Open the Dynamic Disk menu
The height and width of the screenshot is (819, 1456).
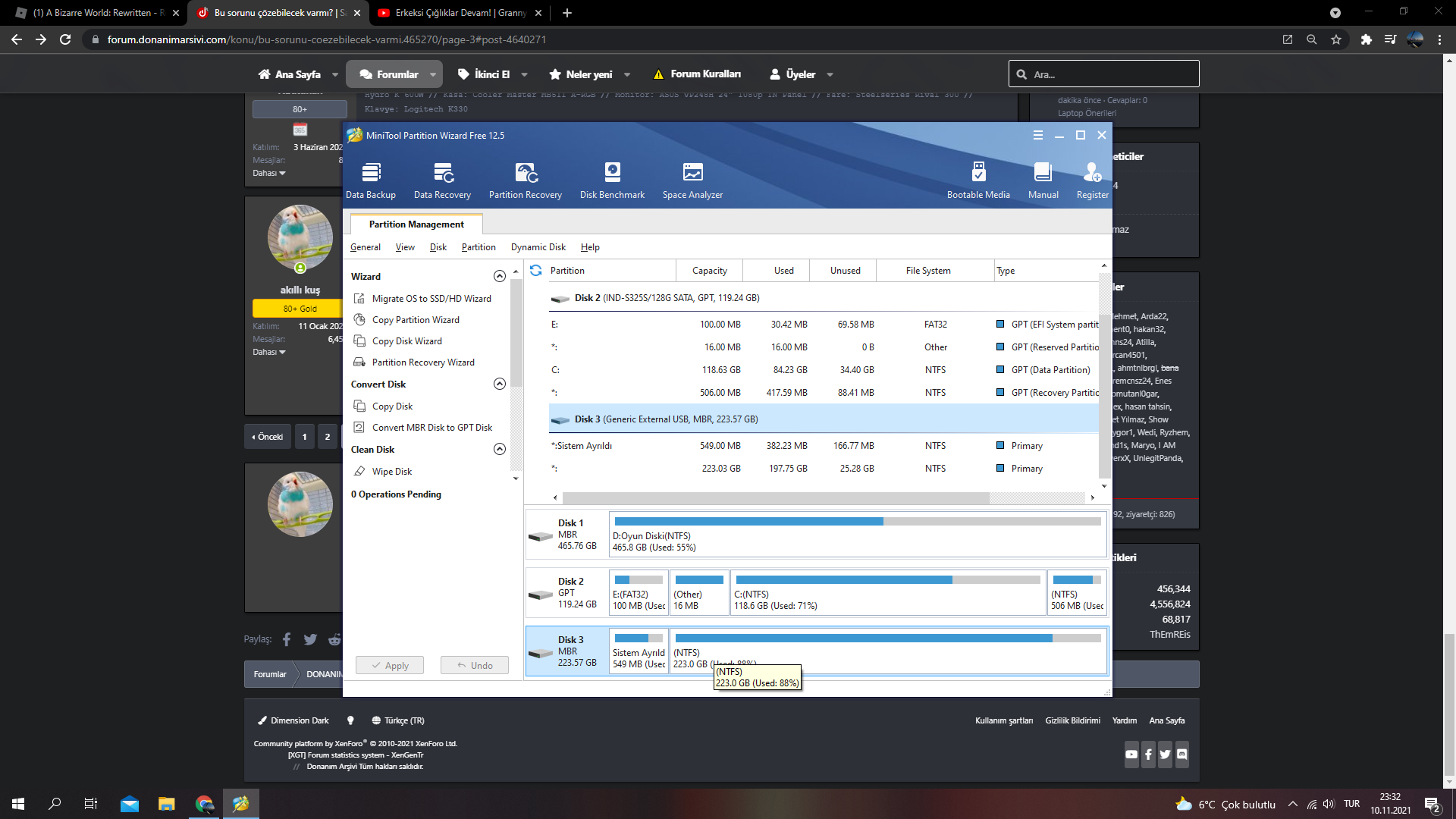pos(538,247)
